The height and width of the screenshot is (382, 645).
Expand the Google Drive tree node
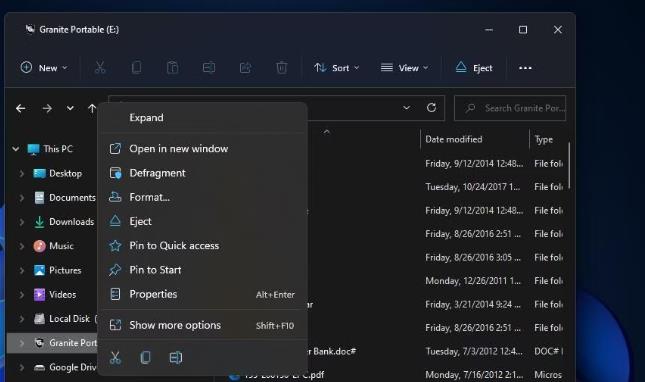[x=21, y=367]
